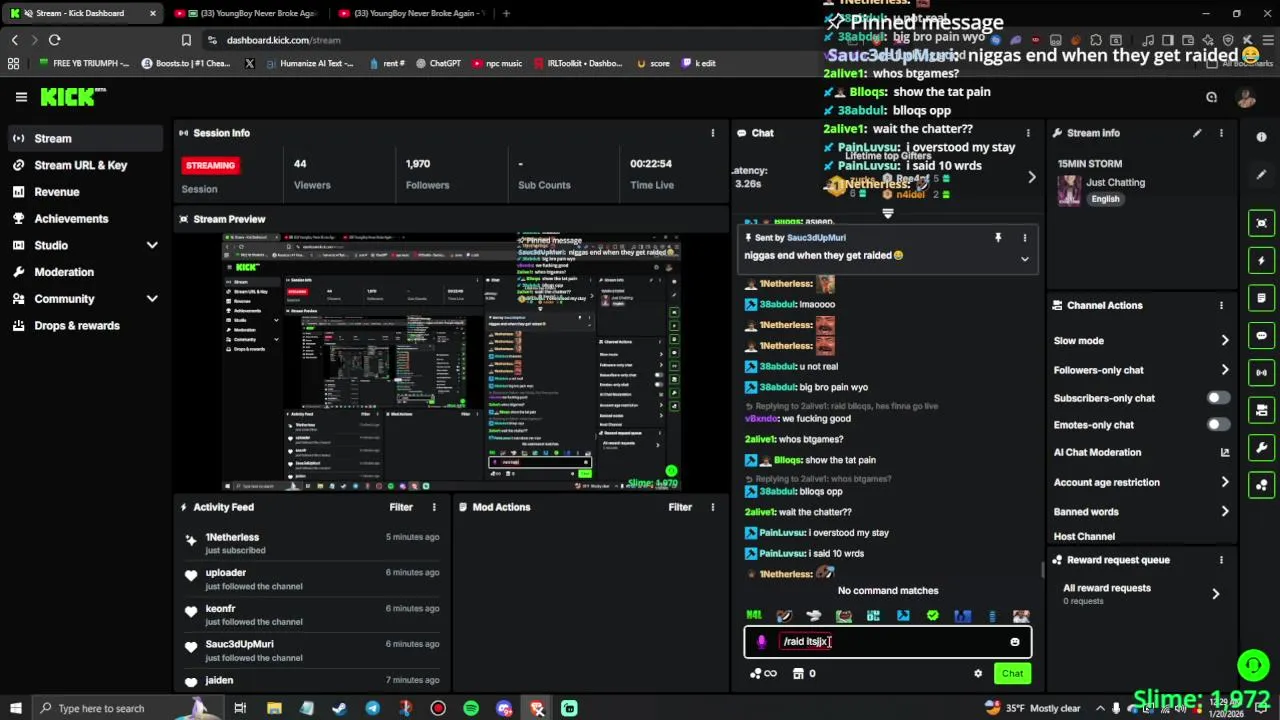Open the profile avatar menu

coord(1246,97)
